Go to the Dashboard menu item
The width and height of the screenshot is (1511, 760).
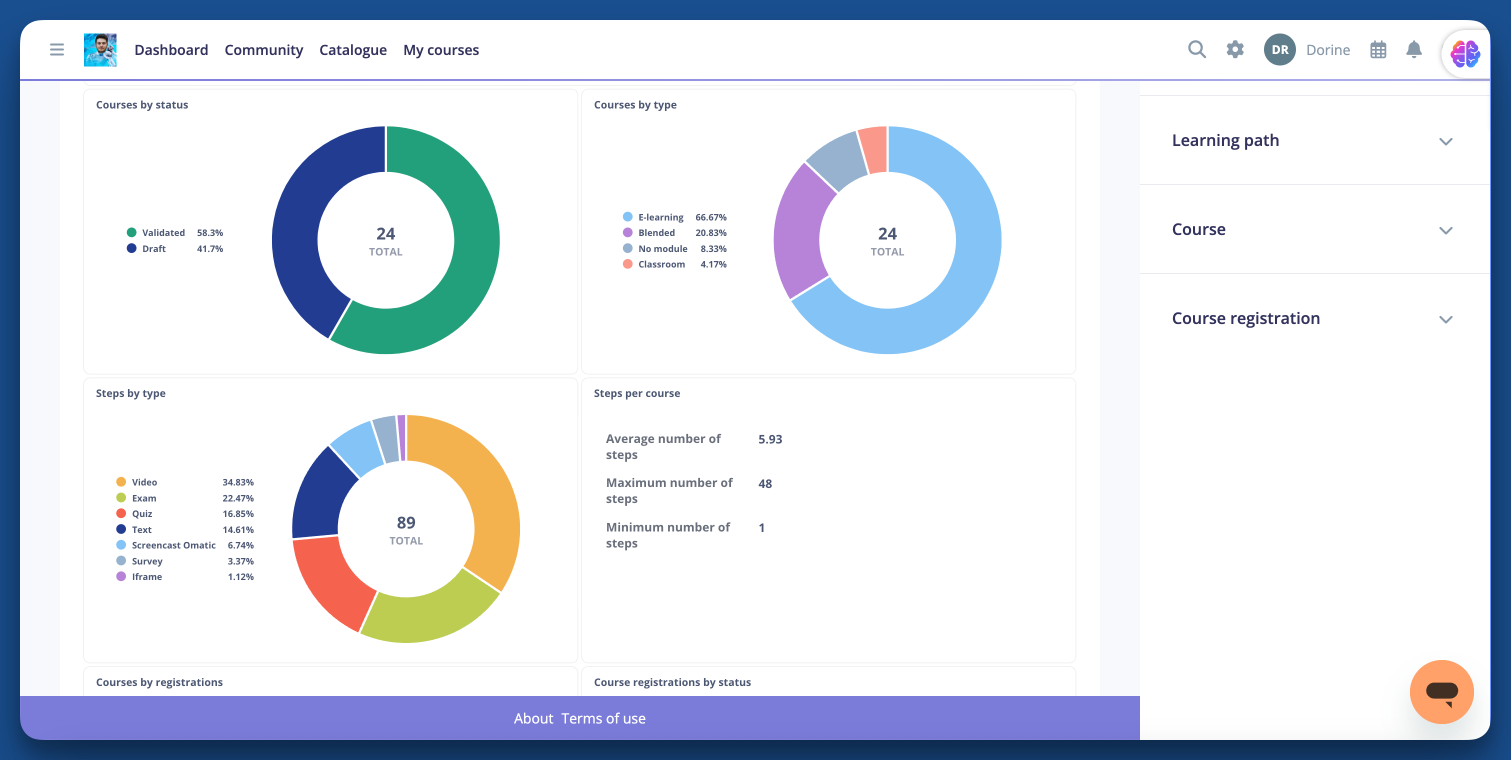point(171,50)
